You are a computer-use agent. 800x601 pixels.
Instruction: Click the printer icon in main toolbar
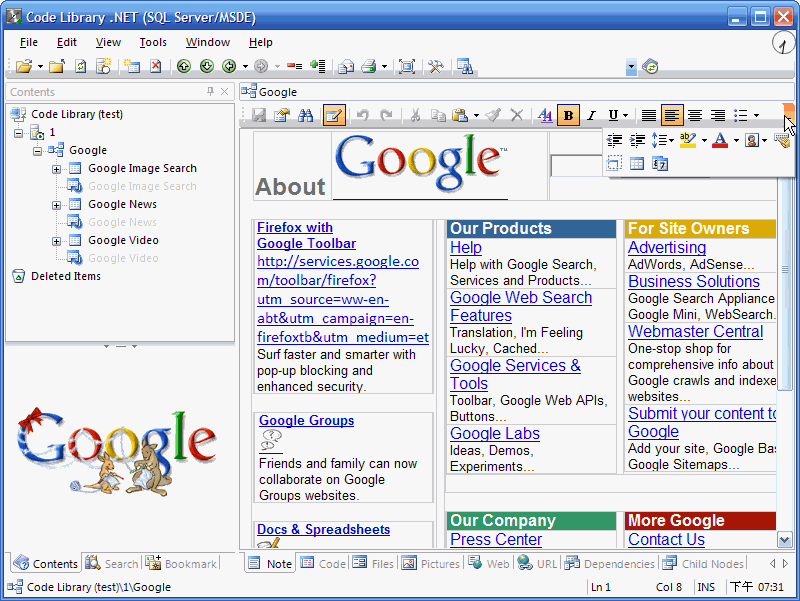[x=368, y=66]
